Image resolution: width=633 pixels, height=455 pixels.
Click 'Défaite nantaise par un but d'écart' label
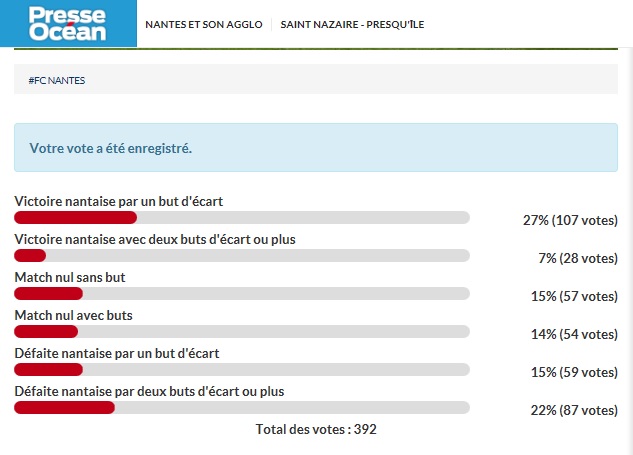(117, 353)
